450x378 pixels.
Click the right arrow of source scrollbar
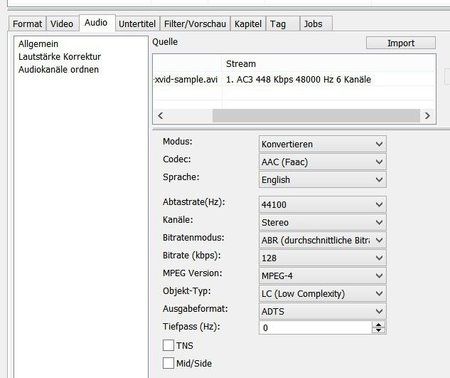(x=427, y=116)
